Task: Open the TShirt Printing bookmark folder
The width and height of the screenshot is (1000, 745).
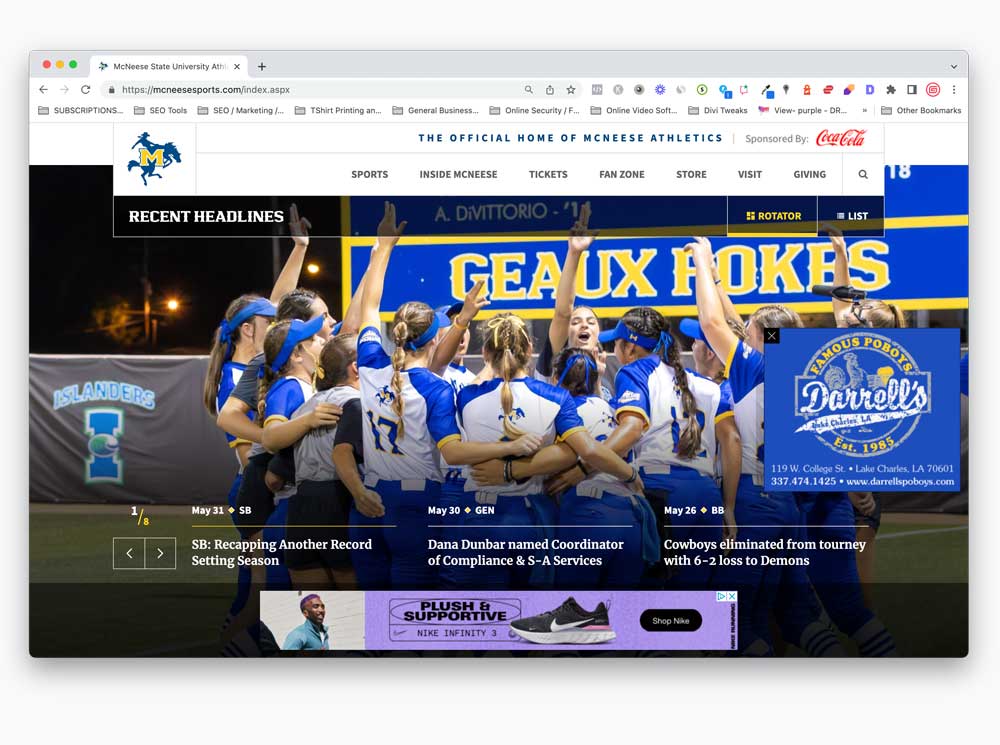Action: 338,110
